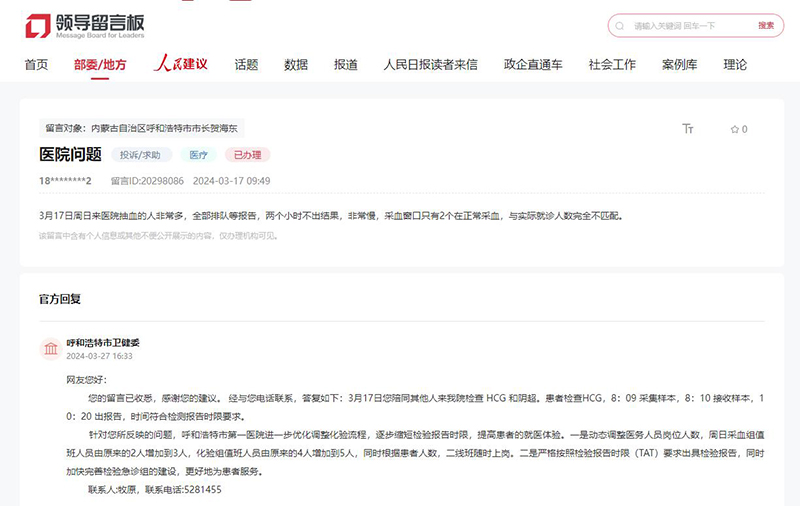Click the search magnifier icon

(x=619, y=26)
